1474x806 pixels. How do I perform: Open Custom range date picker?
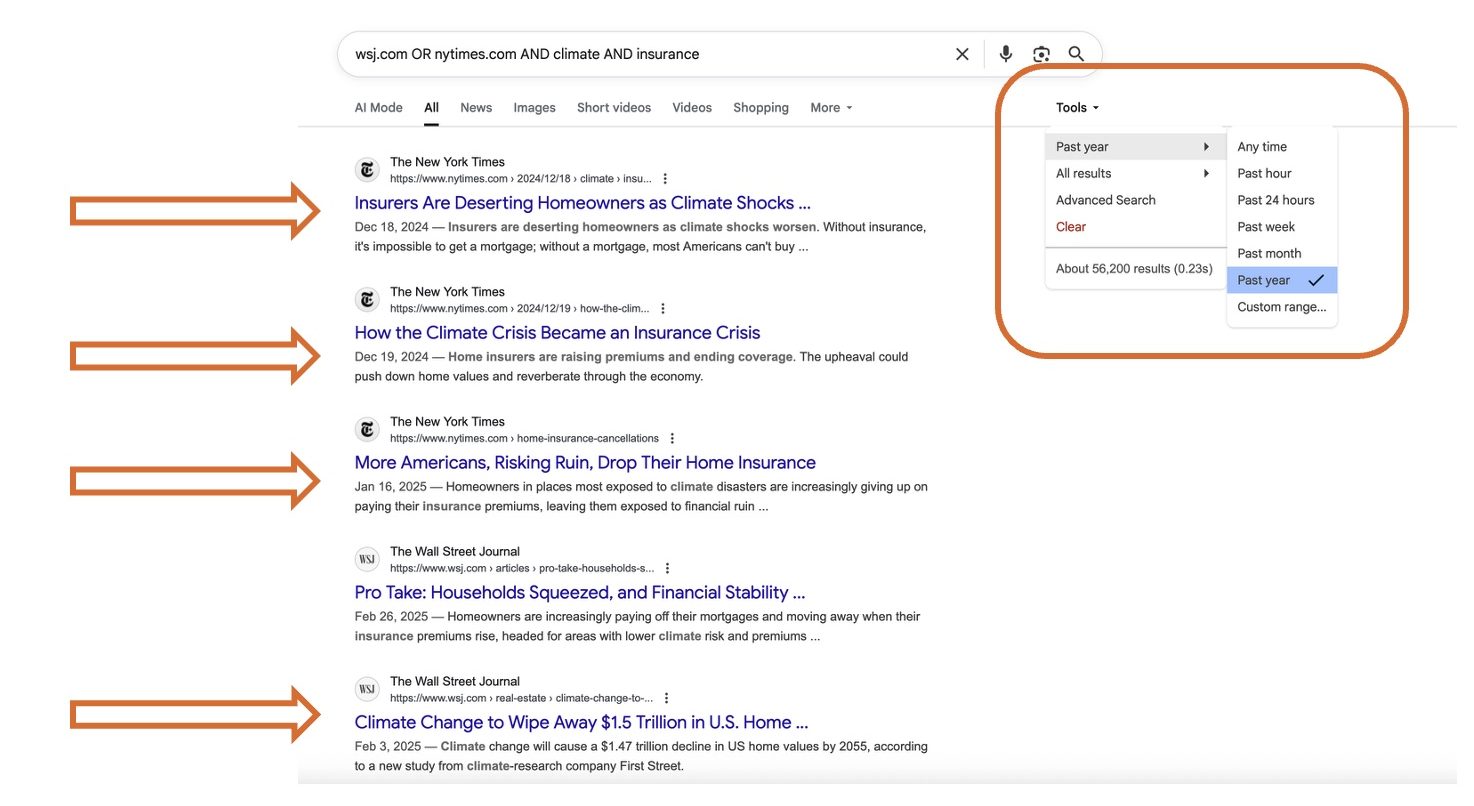point(1282,307)
